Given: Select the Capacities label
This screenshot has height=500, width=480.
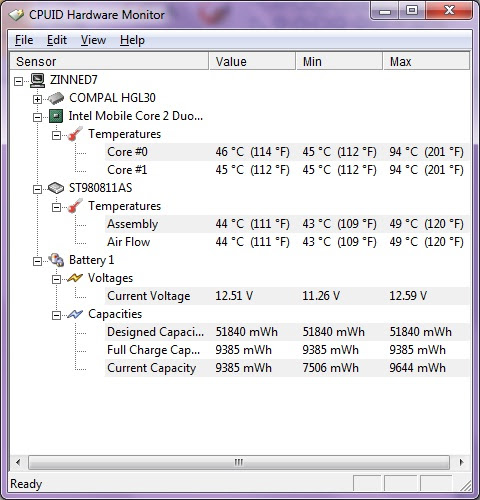Looking at the screenshot, I should tap(115, 314).
